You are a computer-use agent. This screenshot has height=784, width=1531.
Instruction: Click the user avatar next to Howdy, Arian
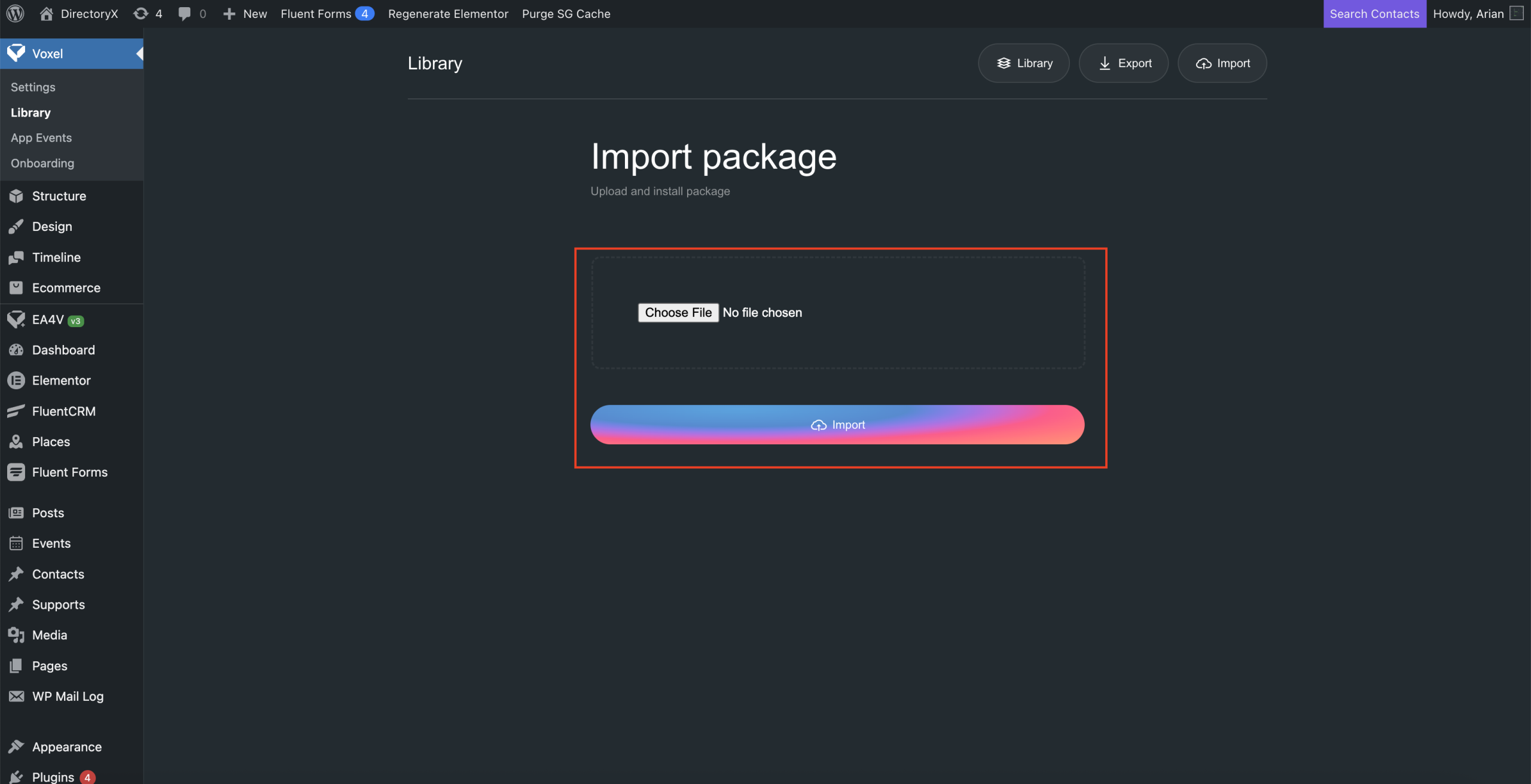click(x=1517, y=13)
